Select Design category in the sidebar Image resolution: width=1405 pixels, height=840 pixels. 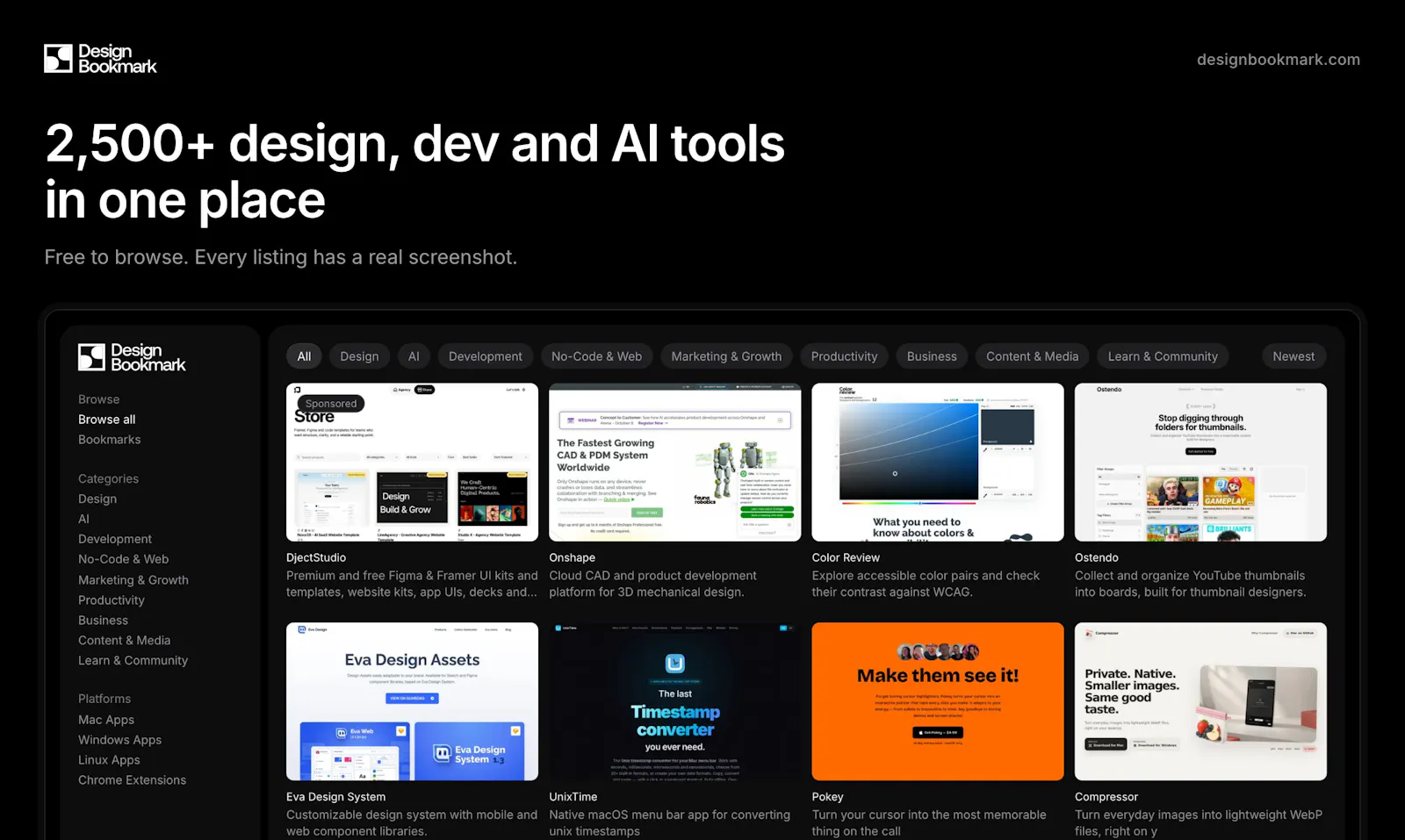(x=97, y=499)
